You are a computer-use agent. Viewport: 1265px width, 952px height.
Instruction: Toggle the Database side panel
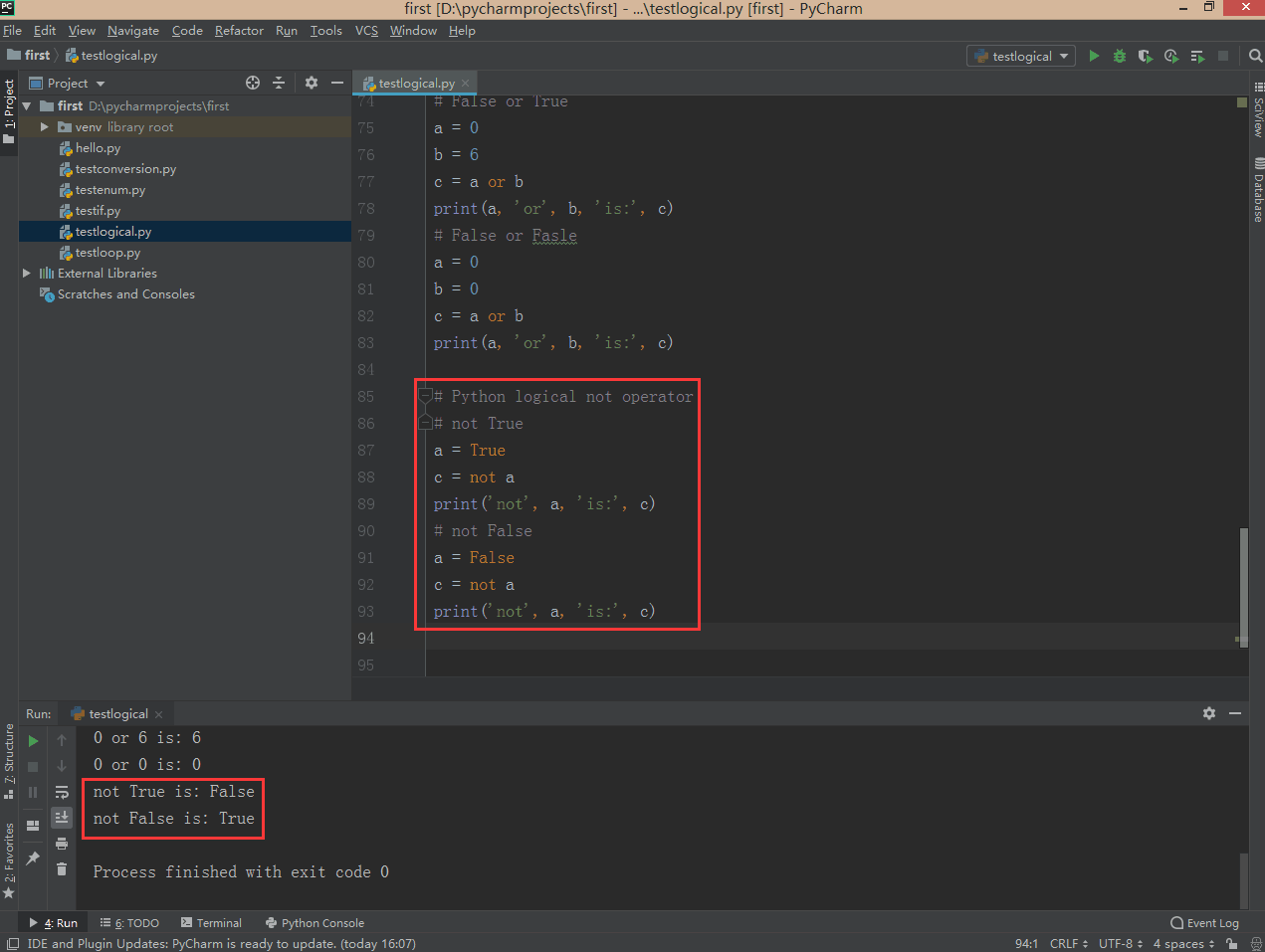(x=1258, y=189)
